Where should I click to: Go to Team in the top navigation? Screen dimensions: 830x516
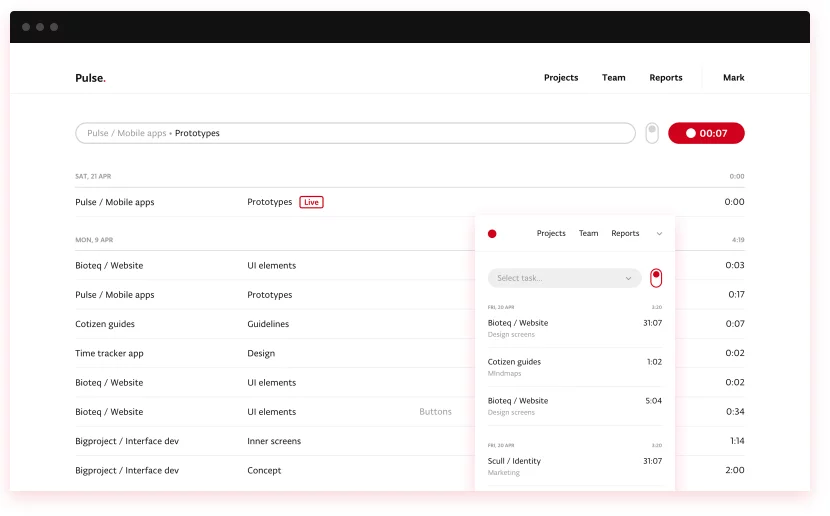(613, 78)
